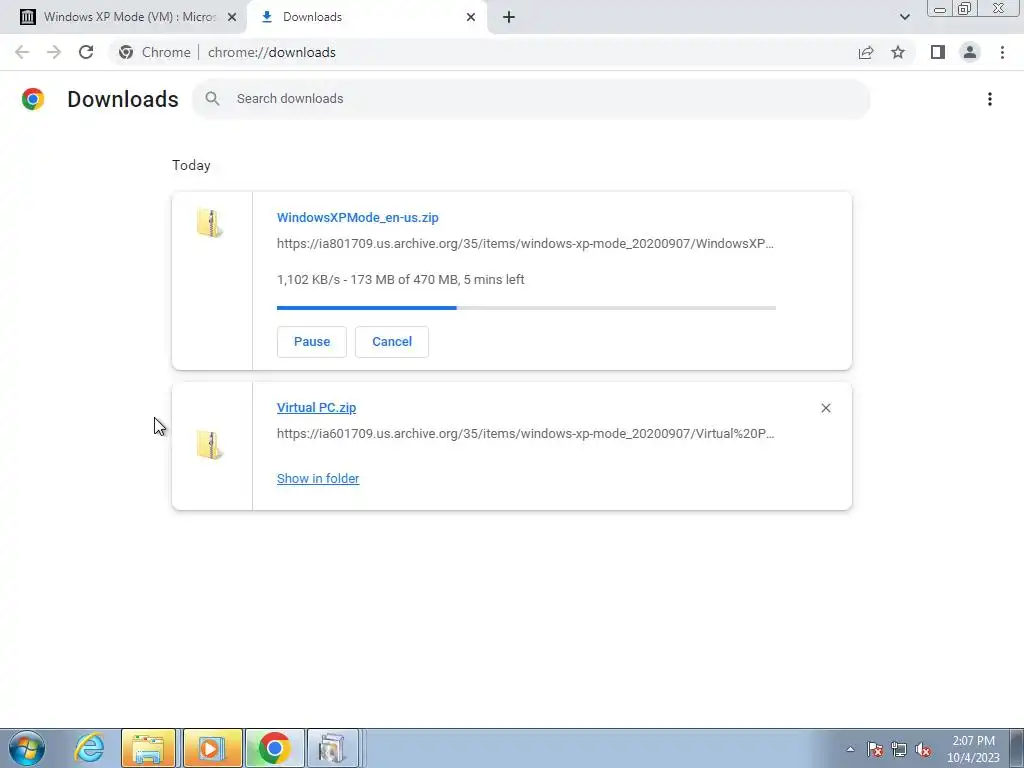The height and width of the screenshot is (768, 1024).
Task: Click the Chrome logo beside Downloads
Action: click(33, 99)
